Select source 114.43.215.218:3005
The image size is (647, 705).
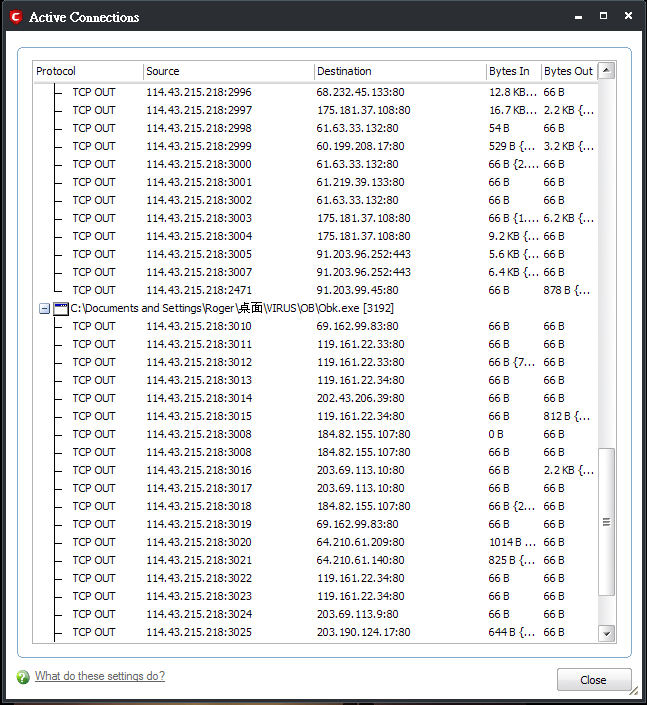199,254
